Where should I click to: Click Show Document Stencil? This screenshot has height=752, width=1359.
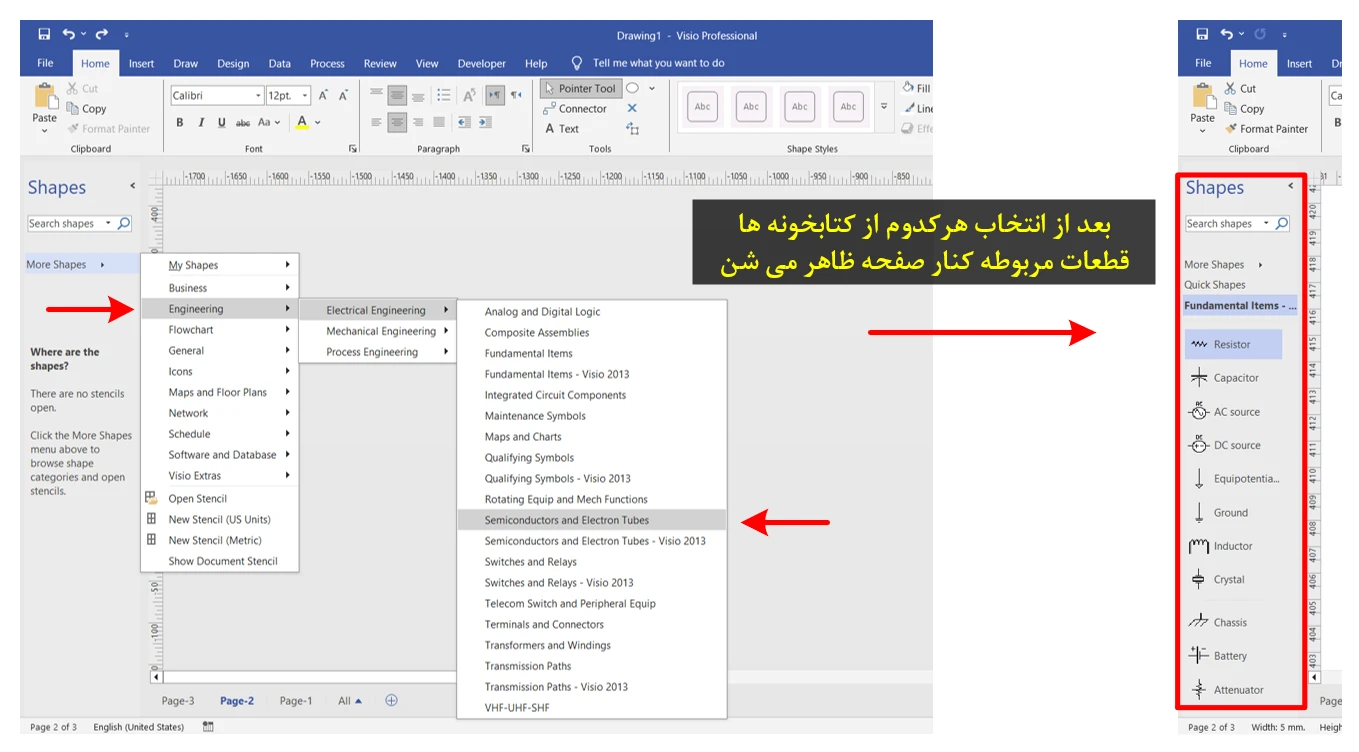click(223, 561)
